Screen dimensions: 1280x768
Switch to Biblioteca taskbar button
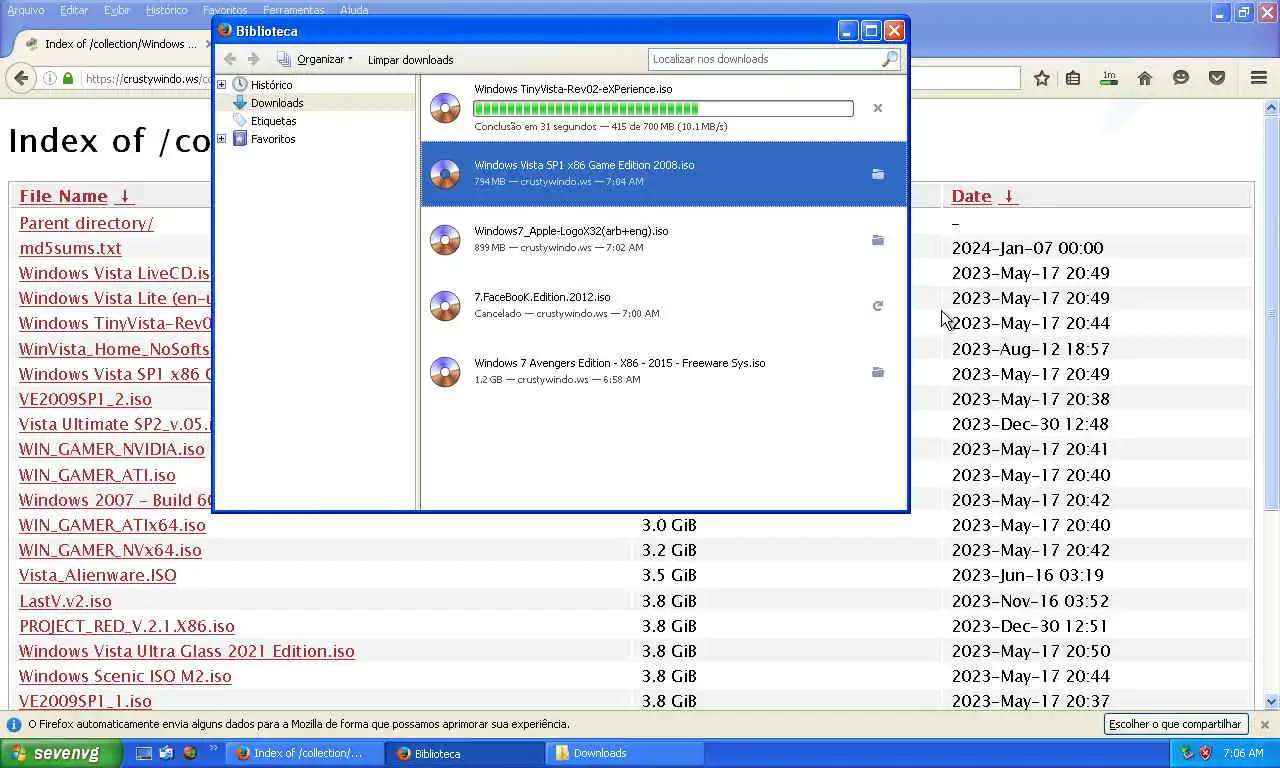pos(465,753)
